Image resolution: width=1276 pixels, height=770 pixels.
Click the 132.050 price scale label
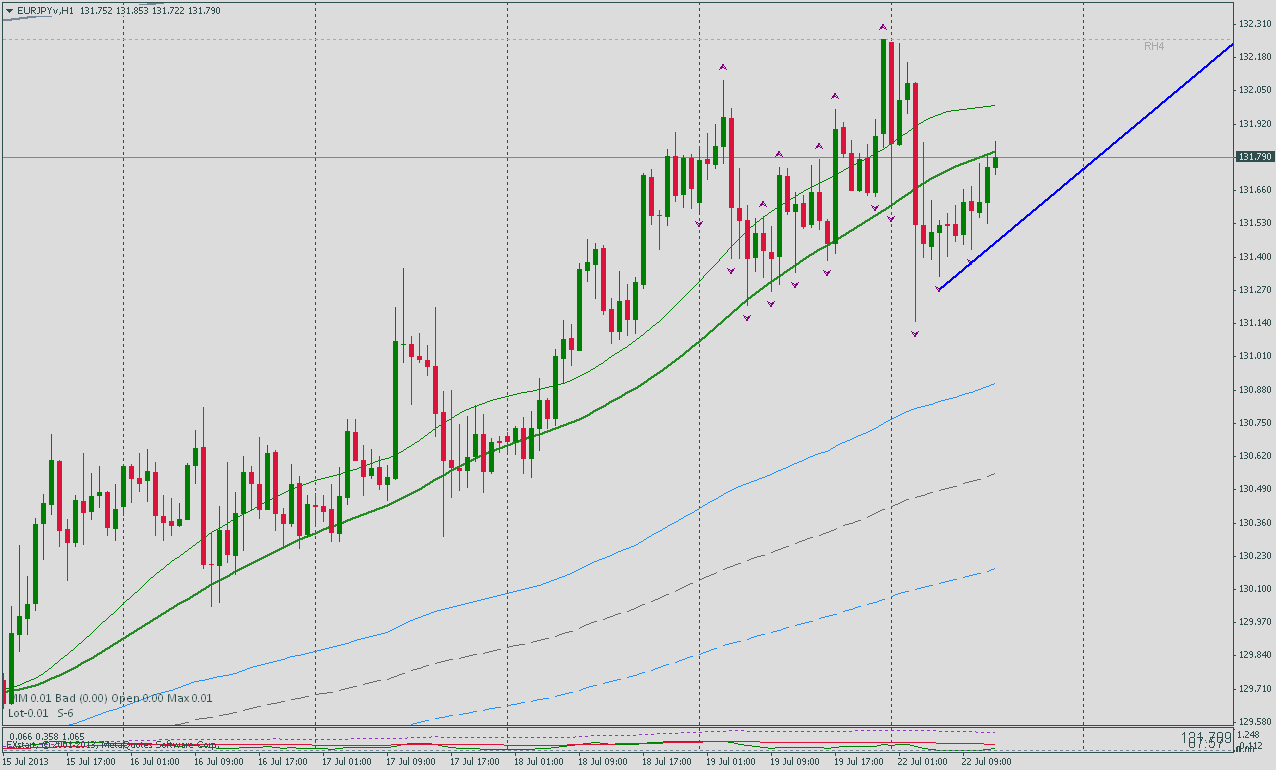(1254, 90)
